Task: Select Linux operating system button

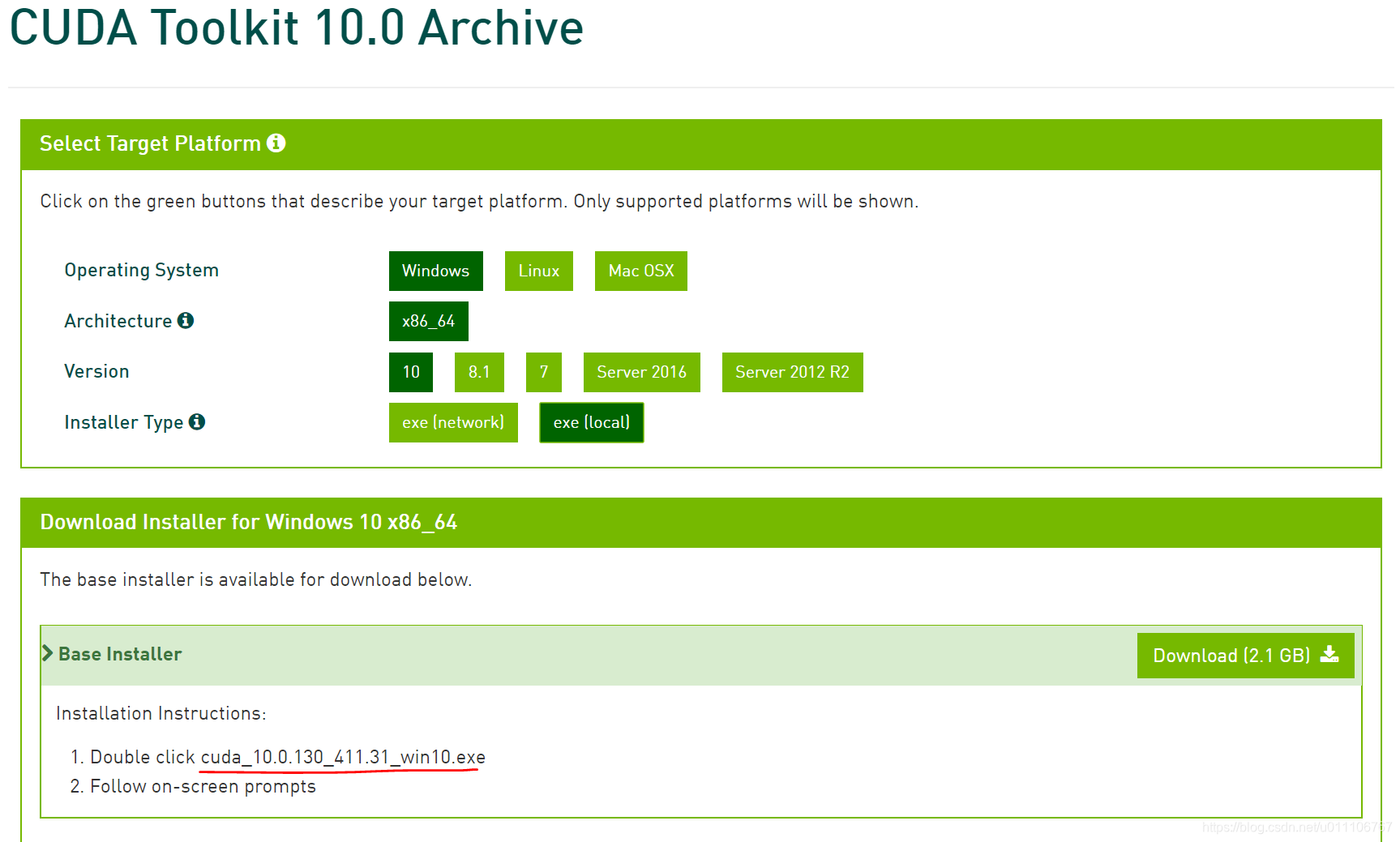Action: [539, 271]
